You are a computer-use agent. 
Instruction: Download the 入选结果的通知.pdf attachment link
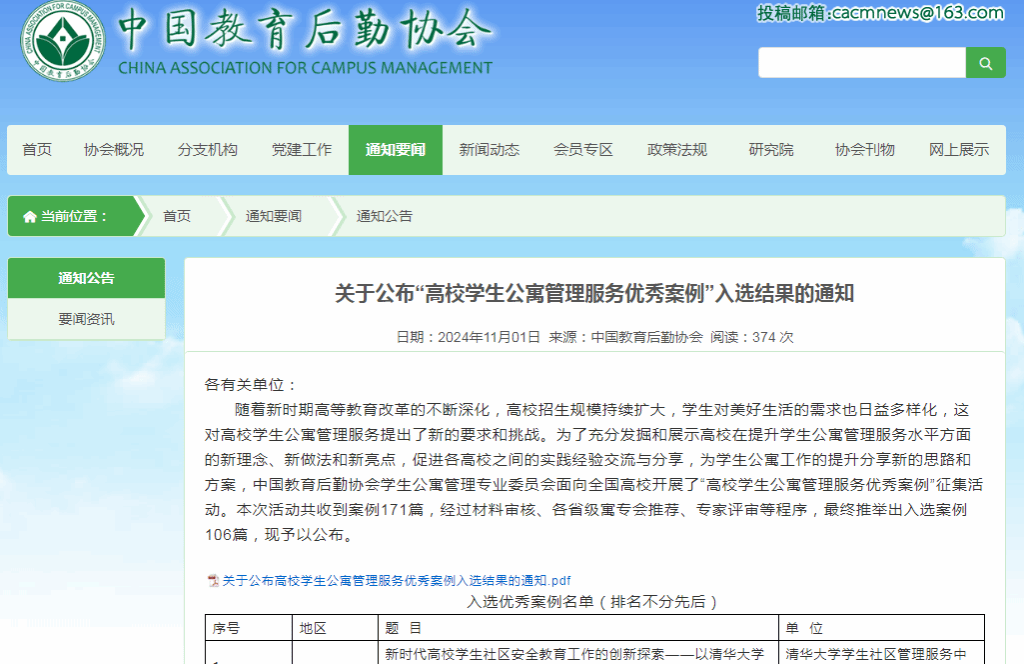(x=396, y=581)
